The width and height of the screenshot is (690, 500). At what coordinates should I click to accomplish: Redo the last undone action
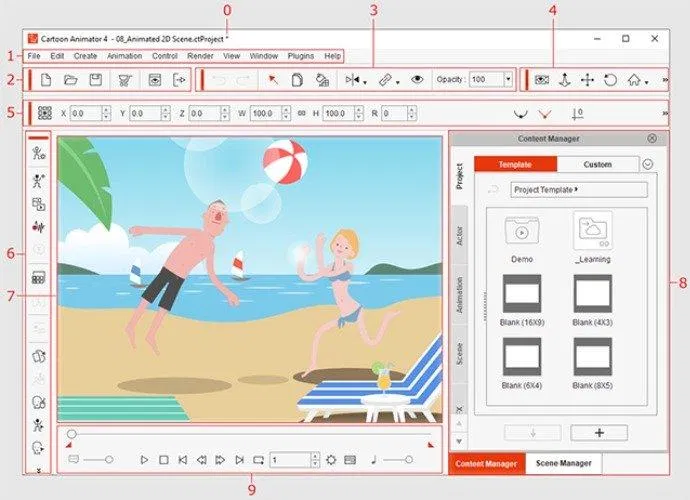pos(243,80)
